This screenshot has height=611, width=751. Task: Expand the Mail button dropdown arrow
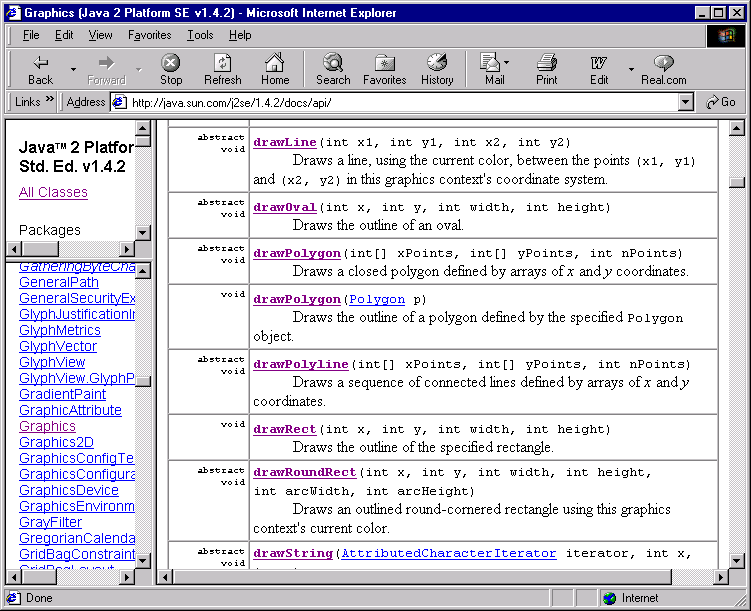pyautogui.click(x=507, y=63)
